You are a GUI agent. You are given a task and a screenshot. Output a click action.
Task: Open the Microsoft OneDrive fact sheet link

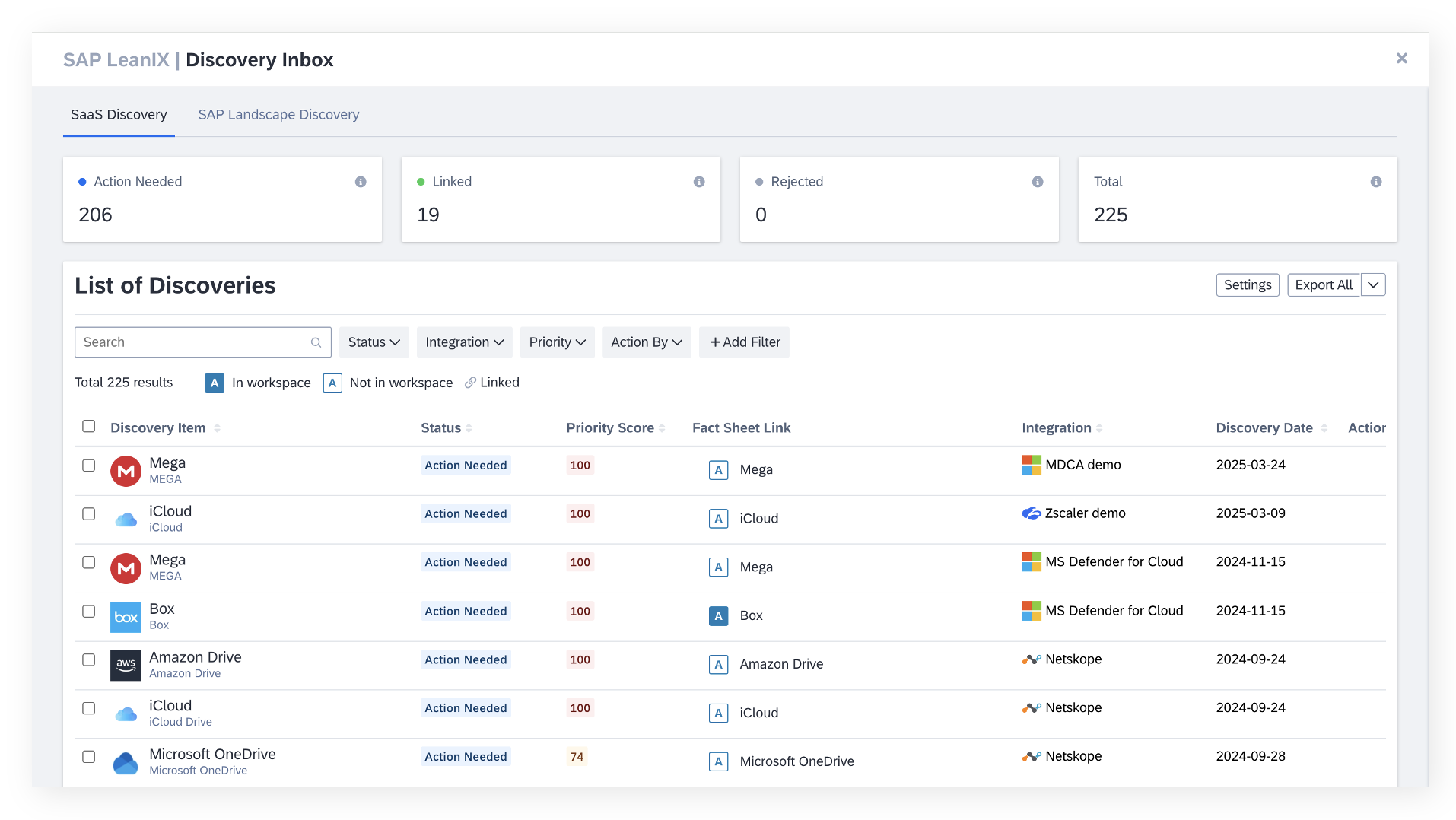[796, 761]
